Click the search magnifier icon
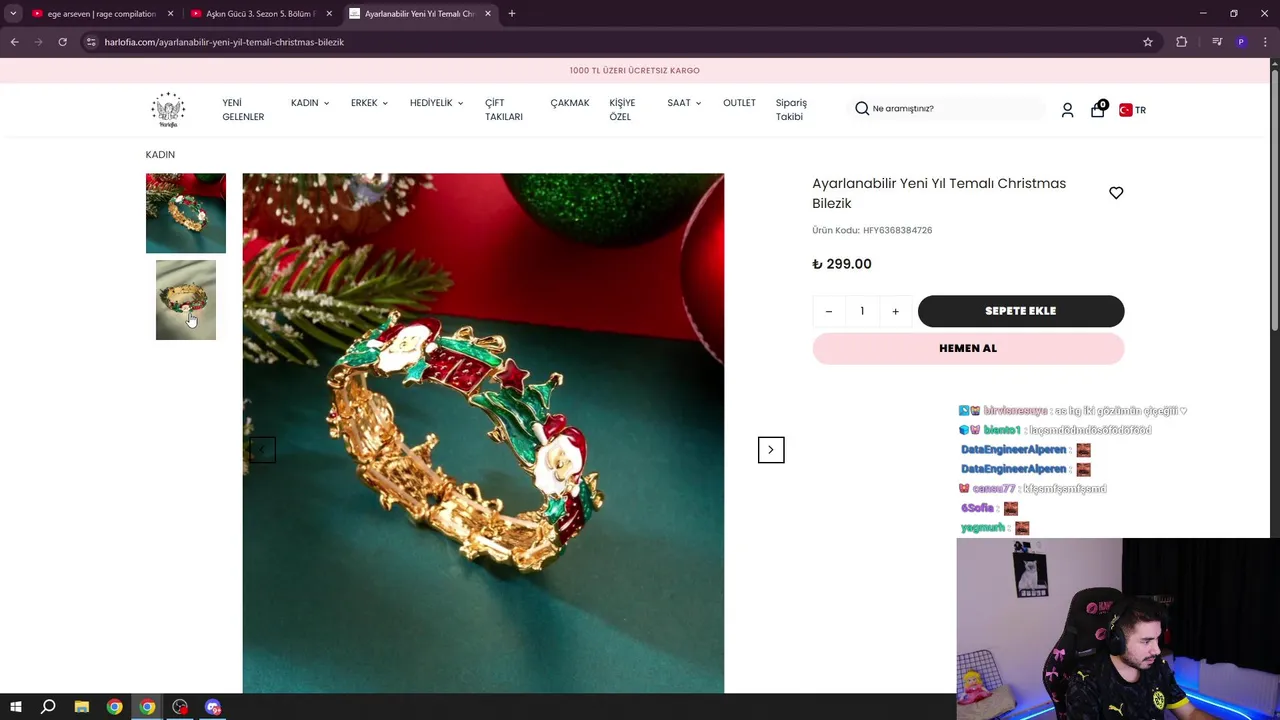The height and width of the screenshot is (720, 1280). click(x=862, y=108)
